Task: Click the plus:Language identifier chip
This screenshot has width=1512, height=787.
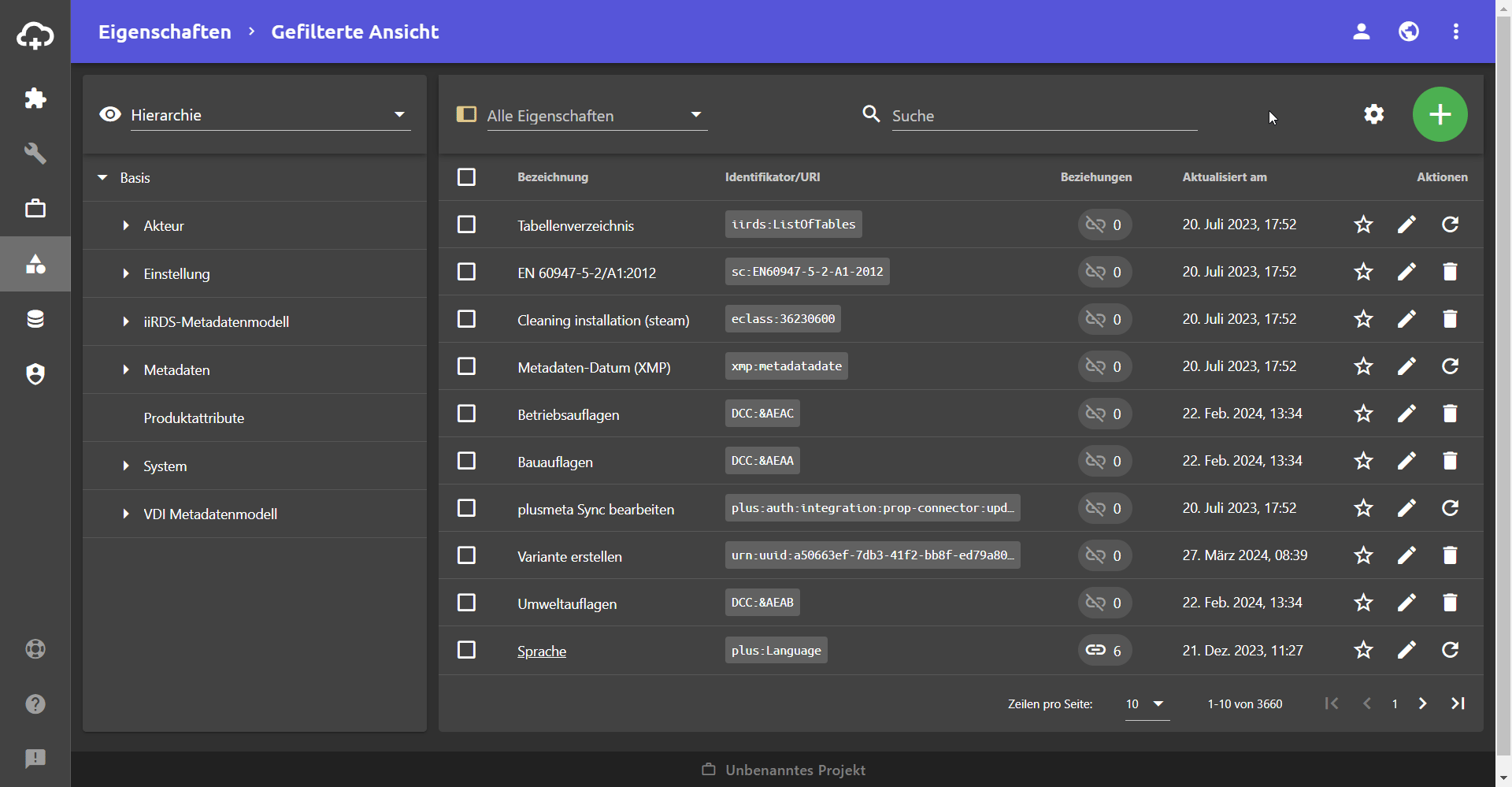Action: tap(776, 651)
